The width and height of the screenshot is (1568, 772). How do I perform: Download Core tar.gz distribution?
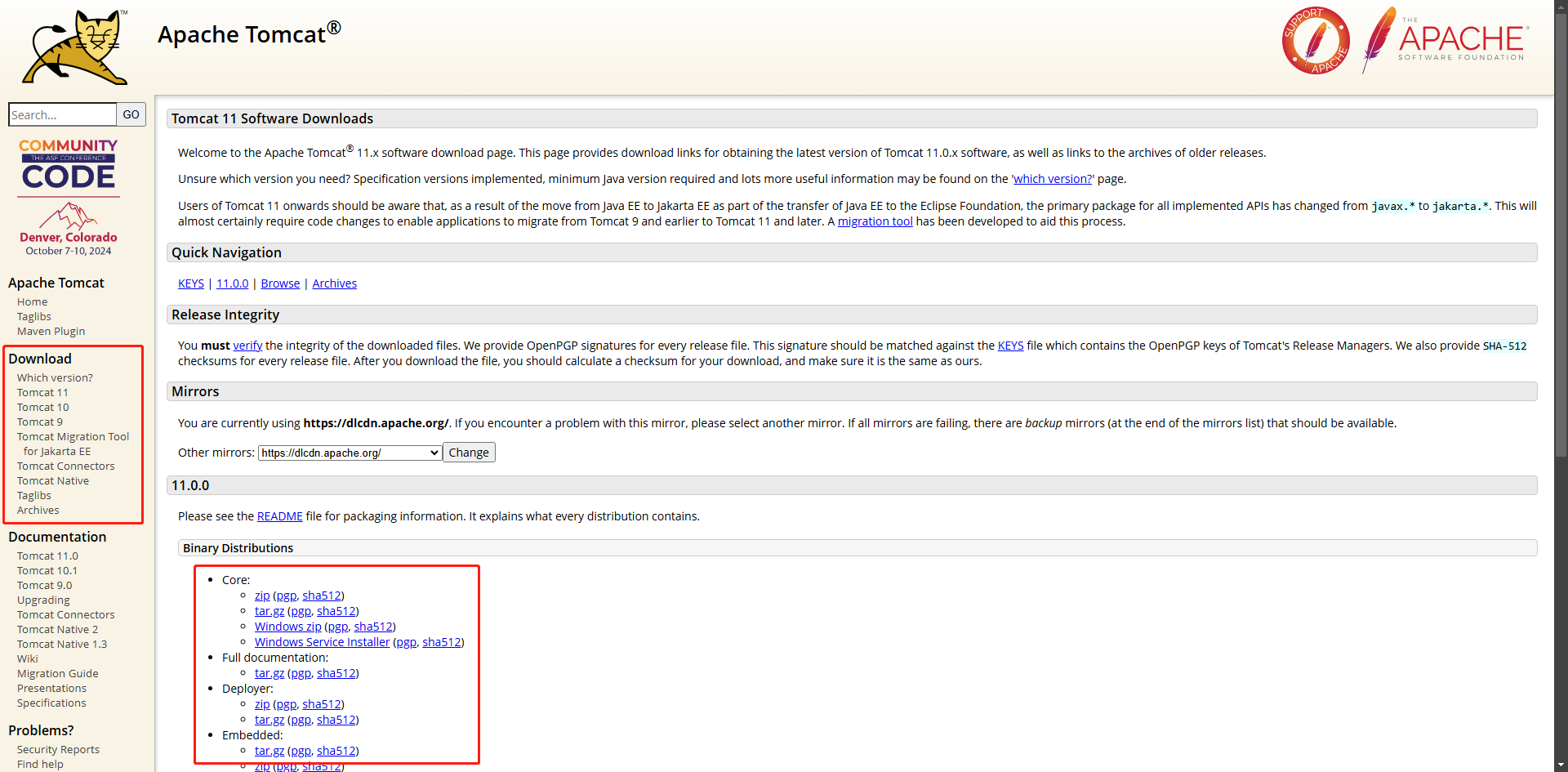[x=269, y=611]
